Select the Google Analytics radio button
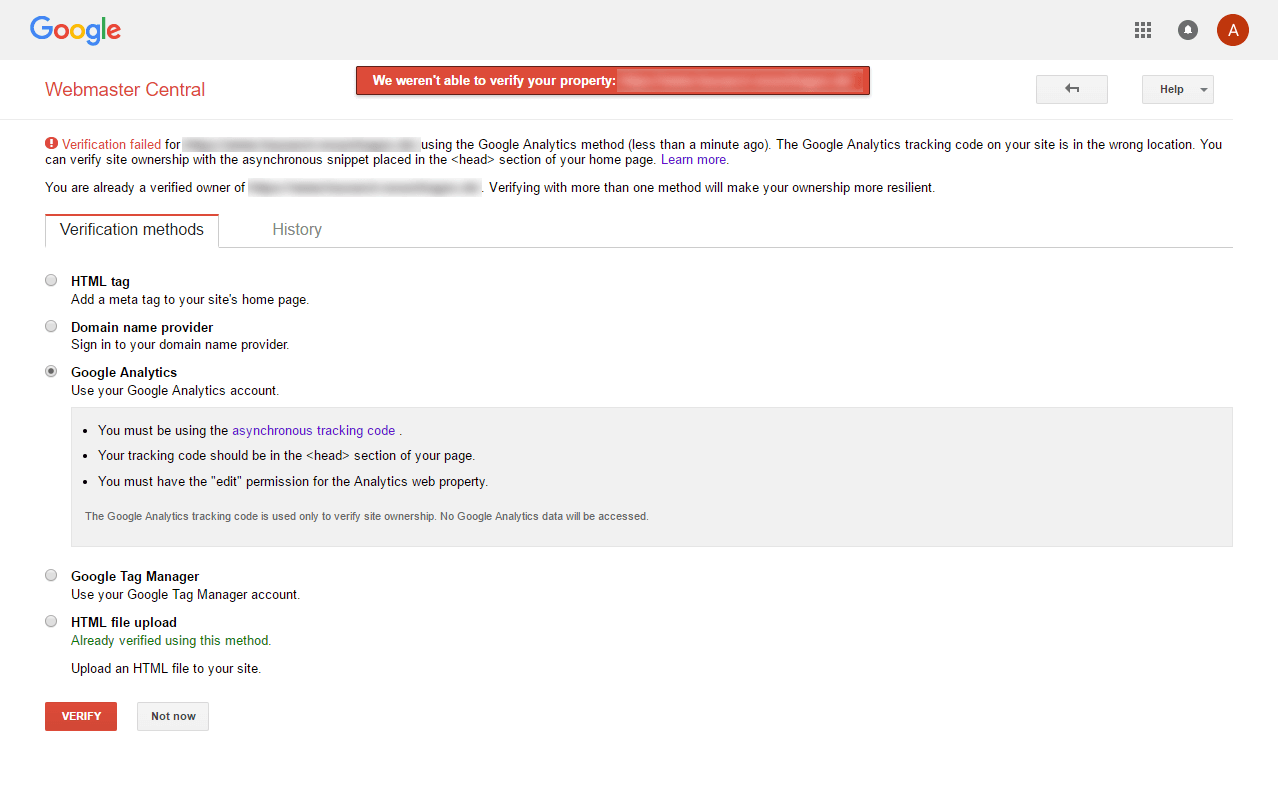The width and height of the screenshot is (1278, 785). (51, 371)
